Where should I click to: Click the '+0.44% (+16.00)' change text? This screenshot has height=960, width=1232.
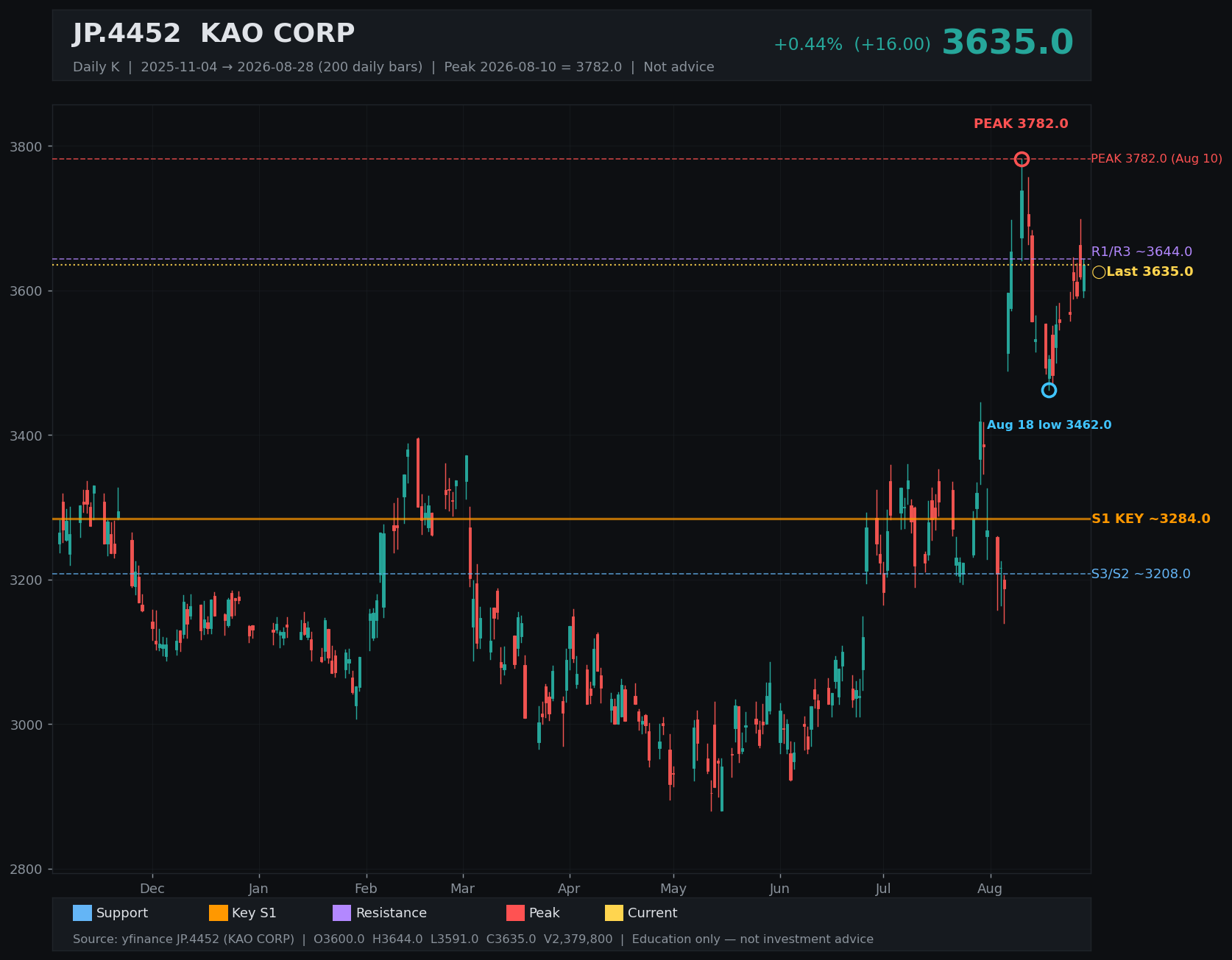point(852,45)
